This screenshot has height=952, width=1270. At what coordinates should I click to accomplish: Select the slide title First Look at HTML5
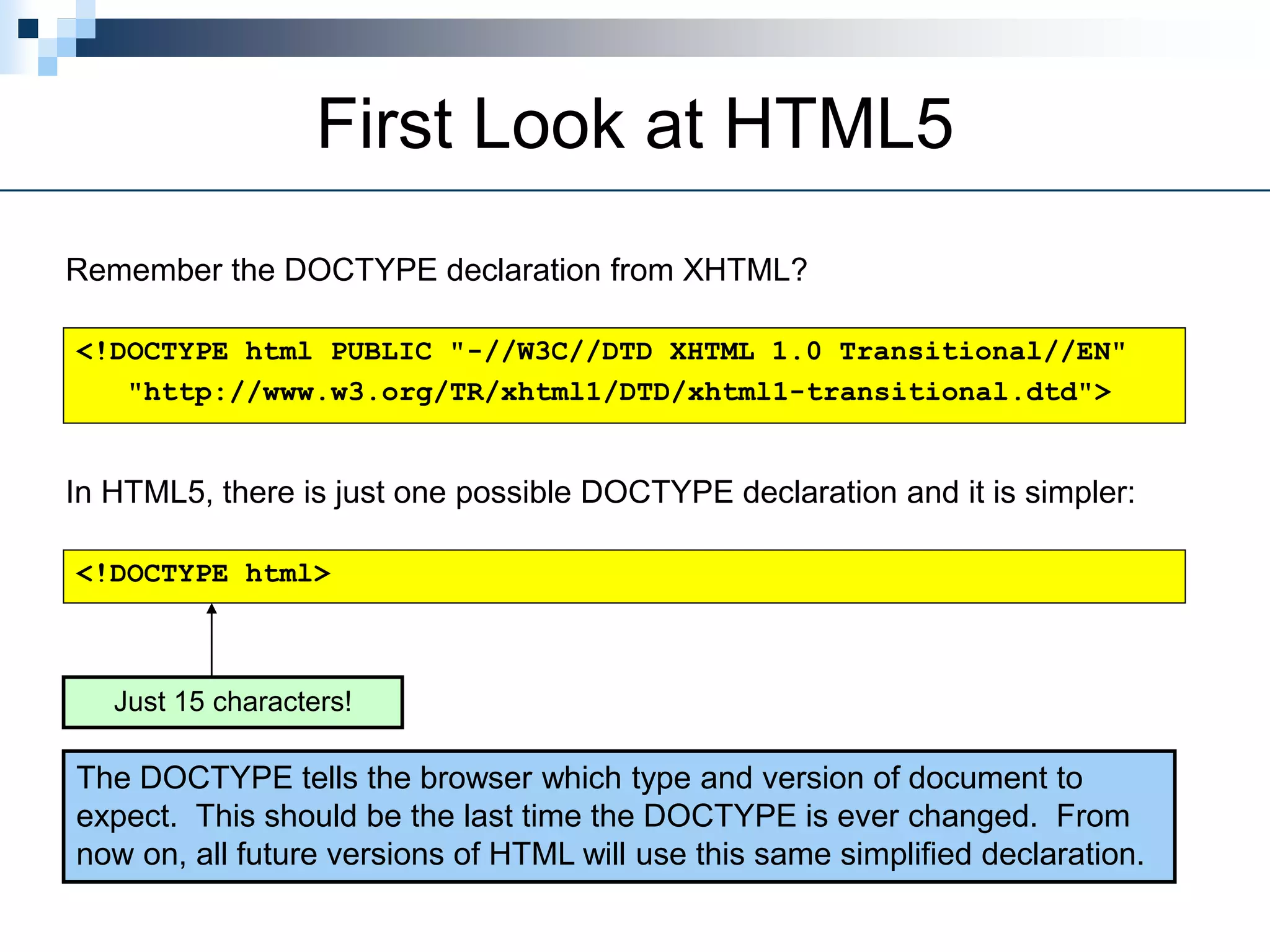(634, 124)
